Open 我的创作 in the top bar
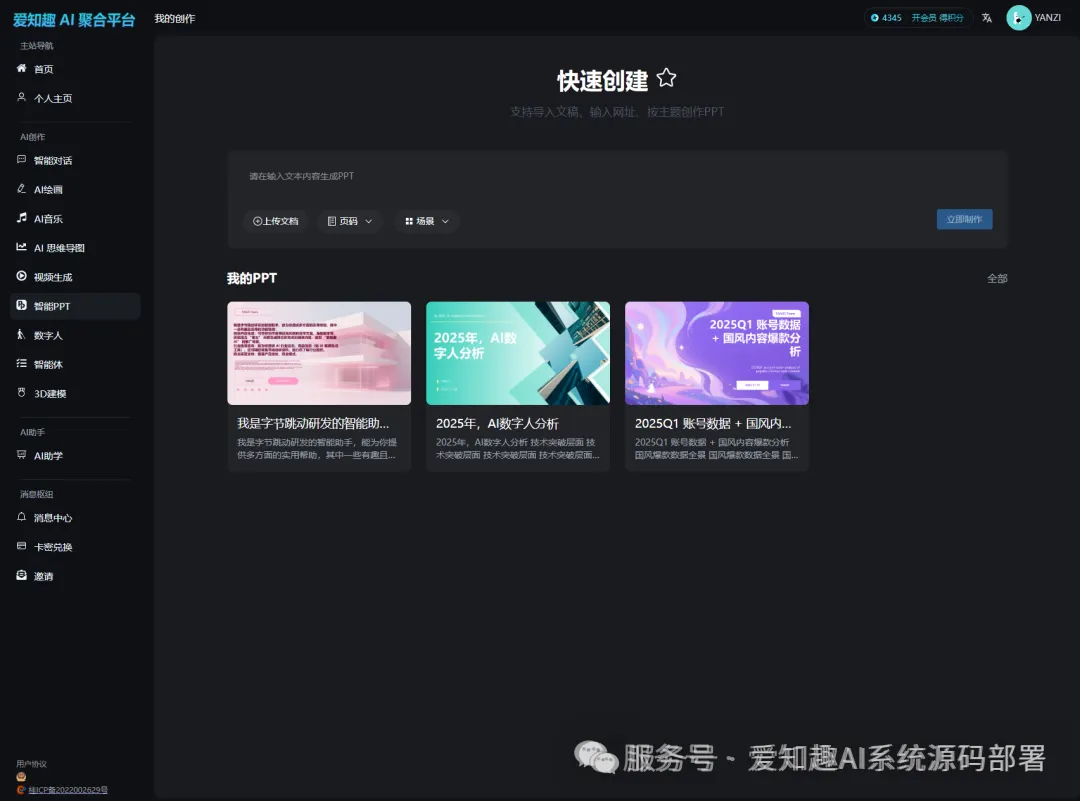The height and width of the screenshot is (801, 1080). pos(175,19)
